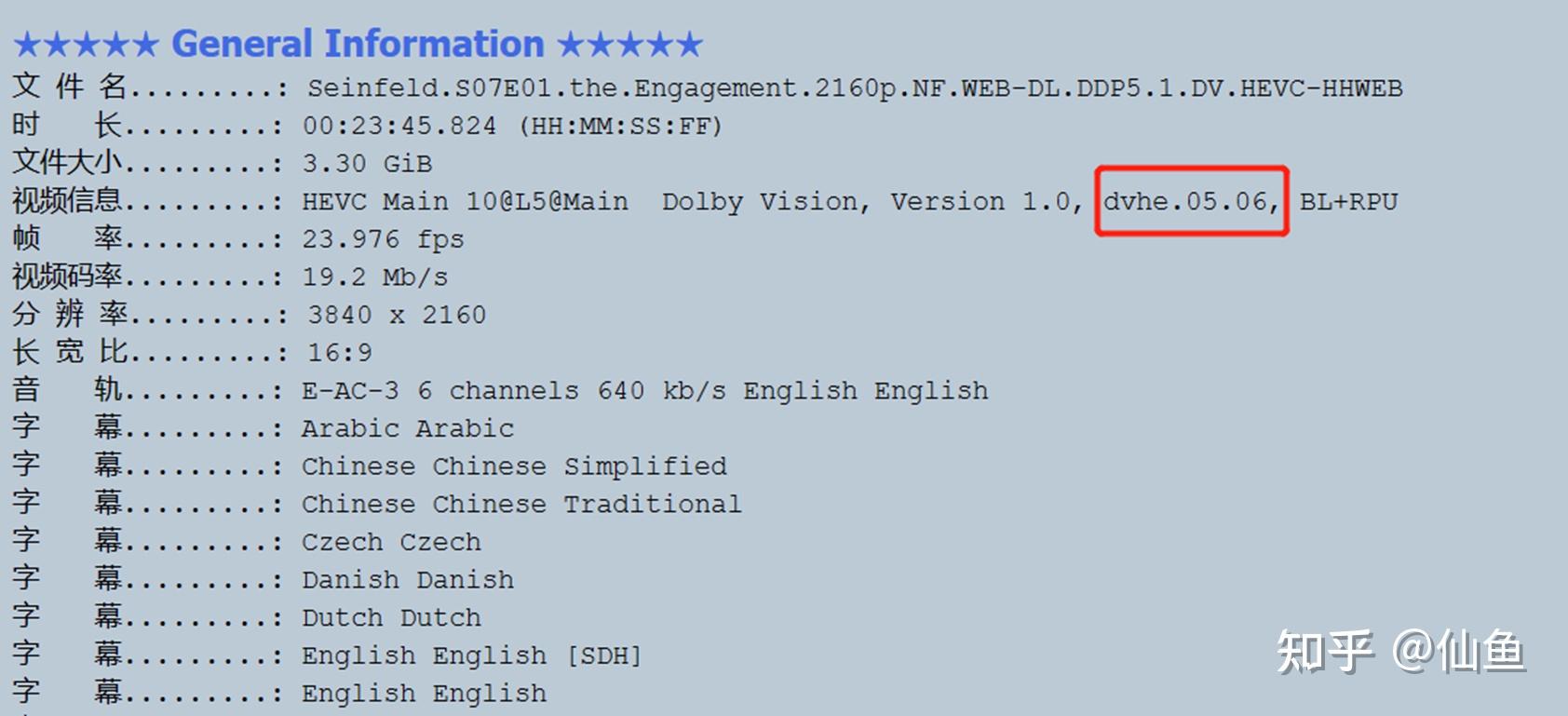The height and width of the screenshot is (716, 1568).
Task: Click the Dutch subtitle entry
Action: [x=391, y=618]
